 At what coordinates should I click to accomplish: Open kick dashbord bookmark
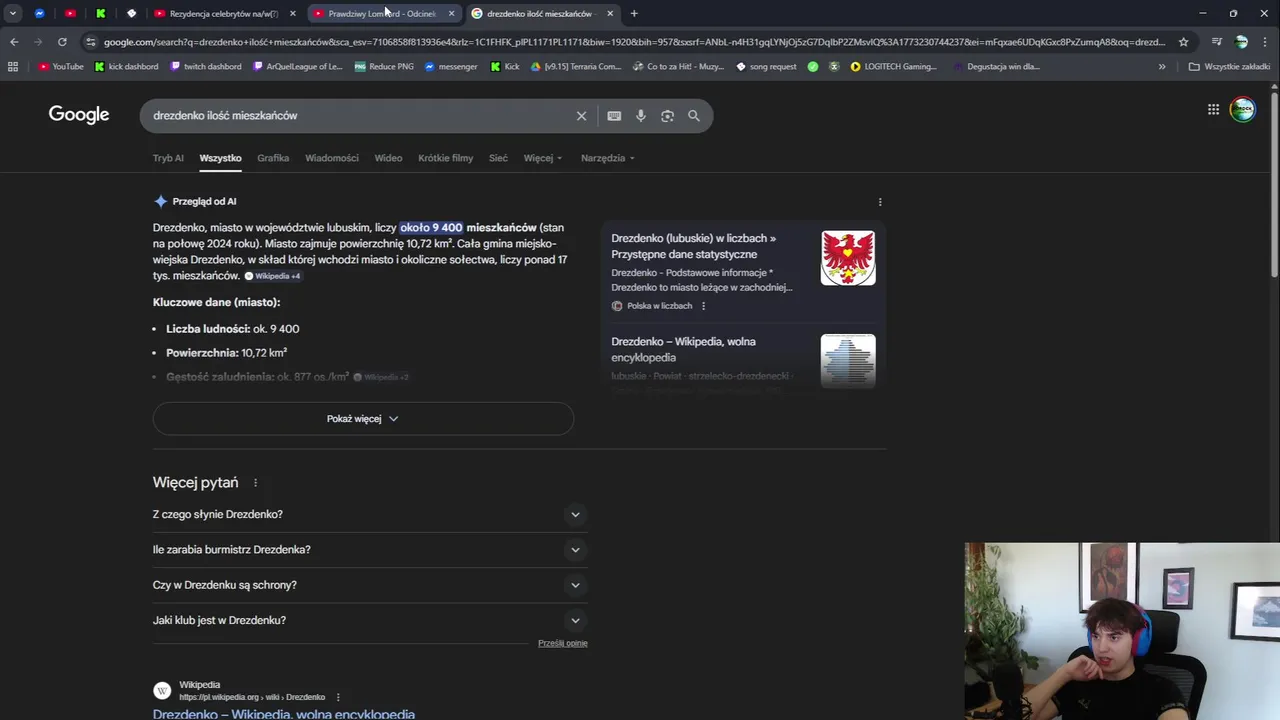pyautogui.click(x=126, y=66)
